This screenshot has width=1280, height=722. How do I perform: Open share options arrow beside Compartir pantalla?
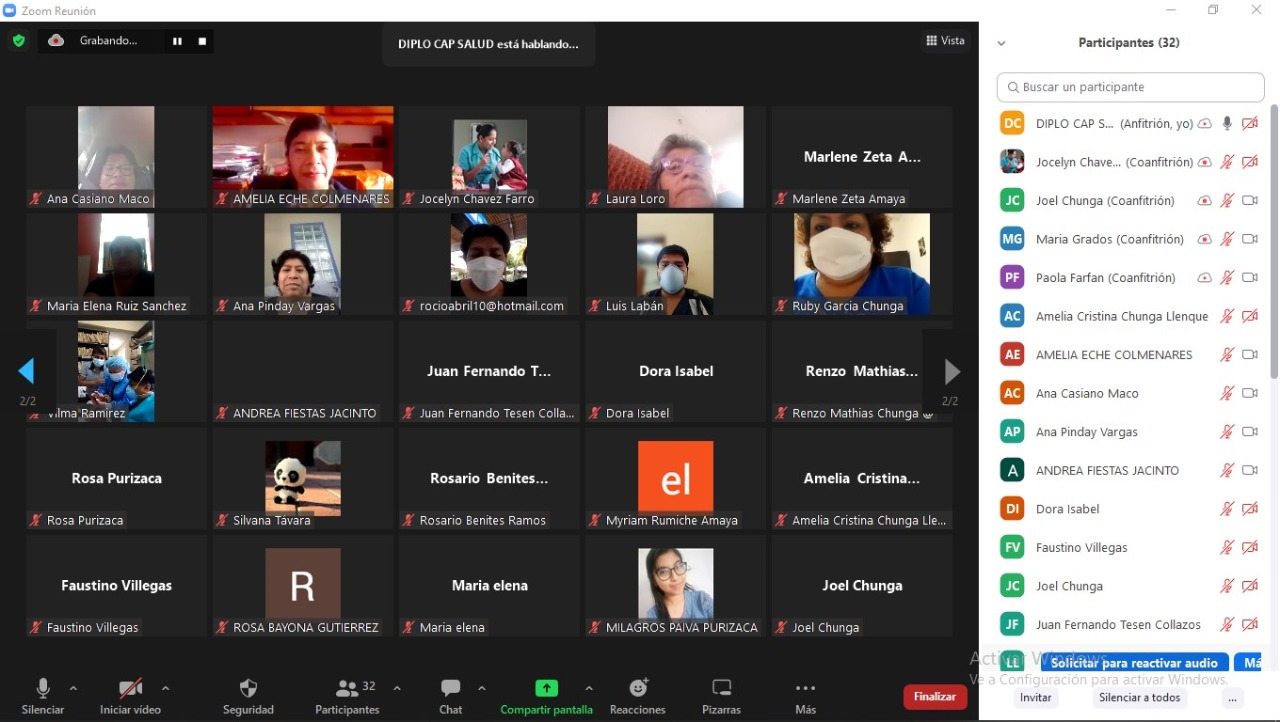[x=589, y=688]
